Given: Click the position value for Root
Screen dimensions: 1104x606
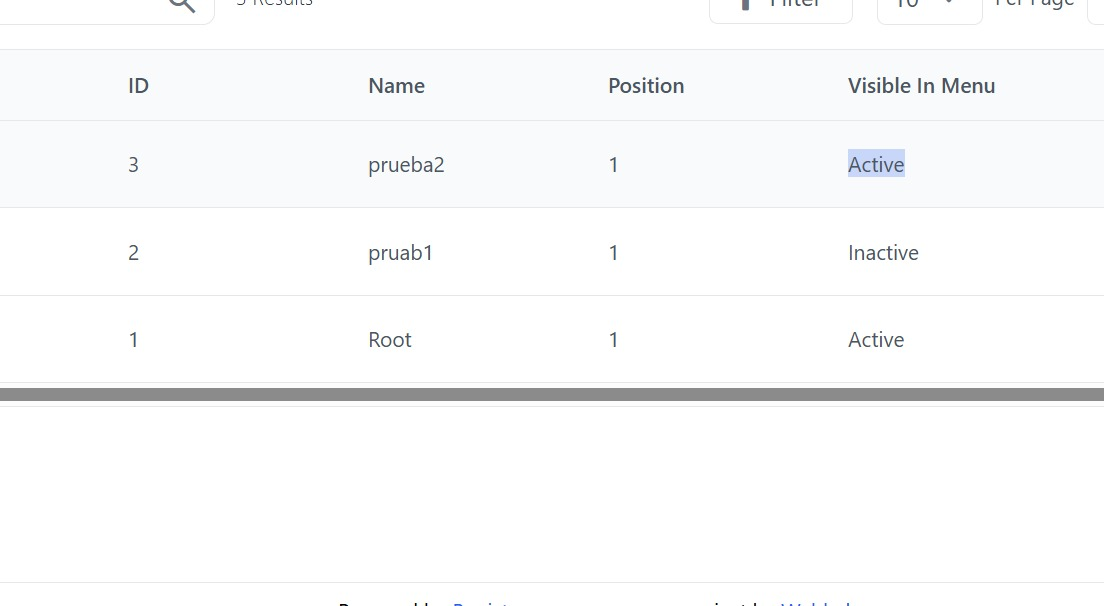Looking at the screenshot, I should coord(614,340).
